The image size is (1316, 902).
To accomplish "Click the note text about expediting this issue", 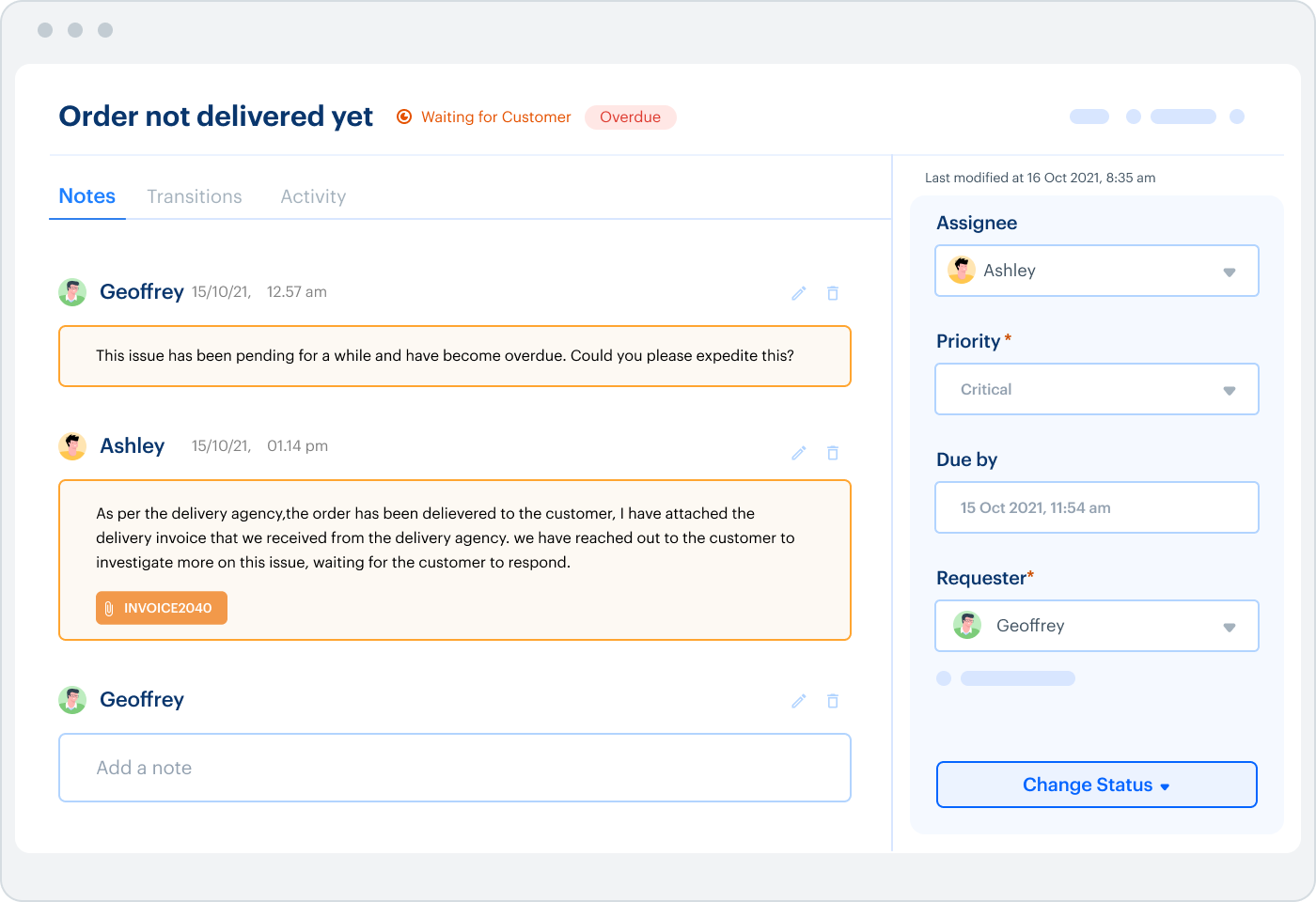I will point(445,355).
